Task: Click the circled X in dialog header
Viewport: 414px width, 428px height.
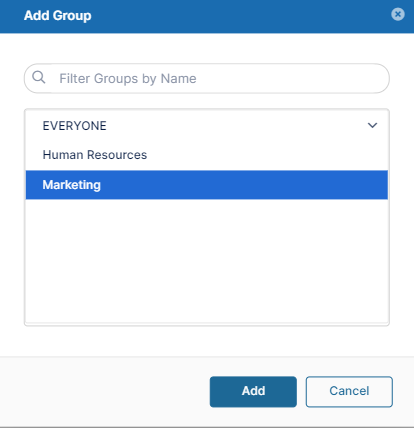Action: 398,14
